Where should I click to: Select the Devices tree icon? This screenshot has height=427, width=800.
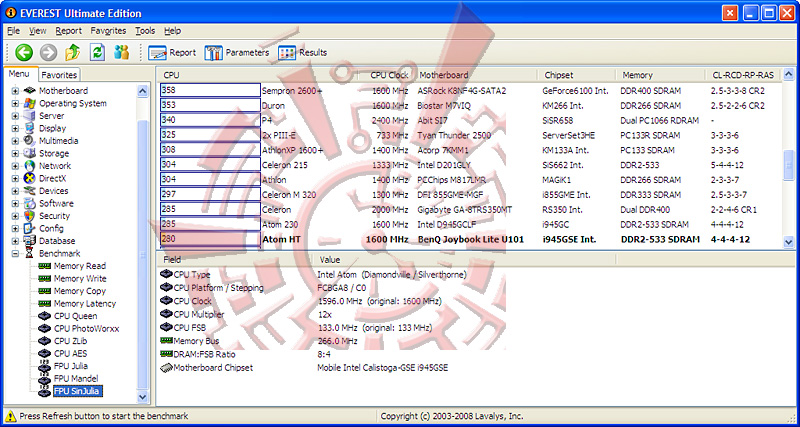click(30, 191)
